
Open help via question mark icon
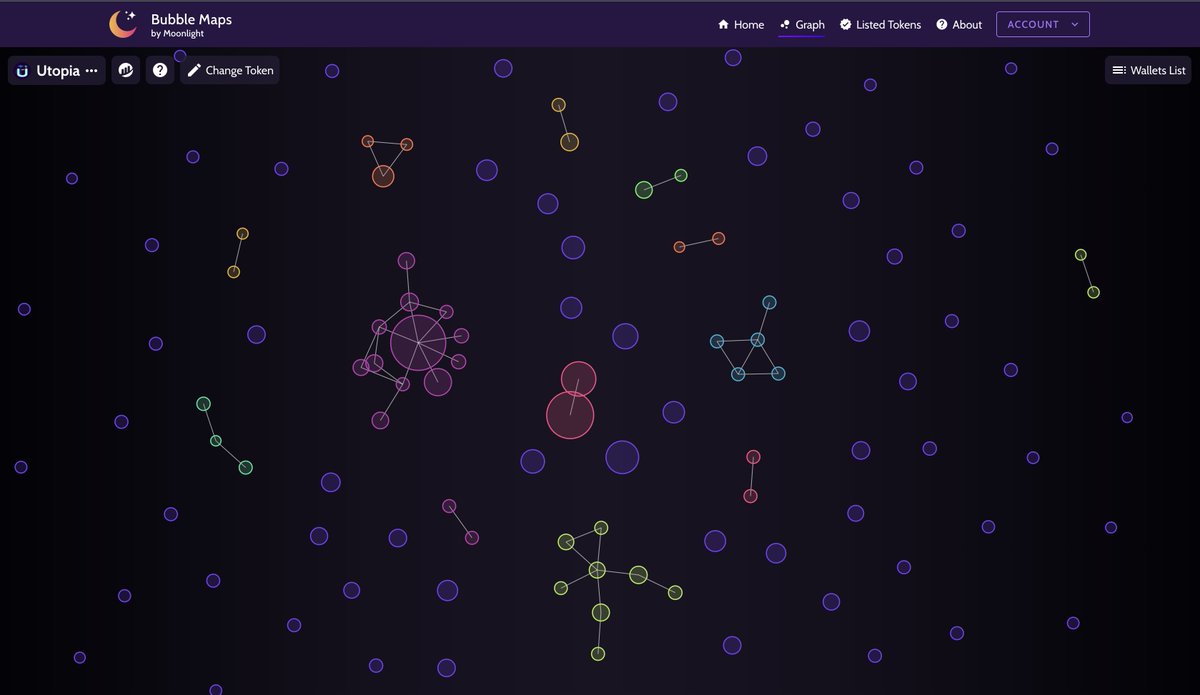[159, 71]
